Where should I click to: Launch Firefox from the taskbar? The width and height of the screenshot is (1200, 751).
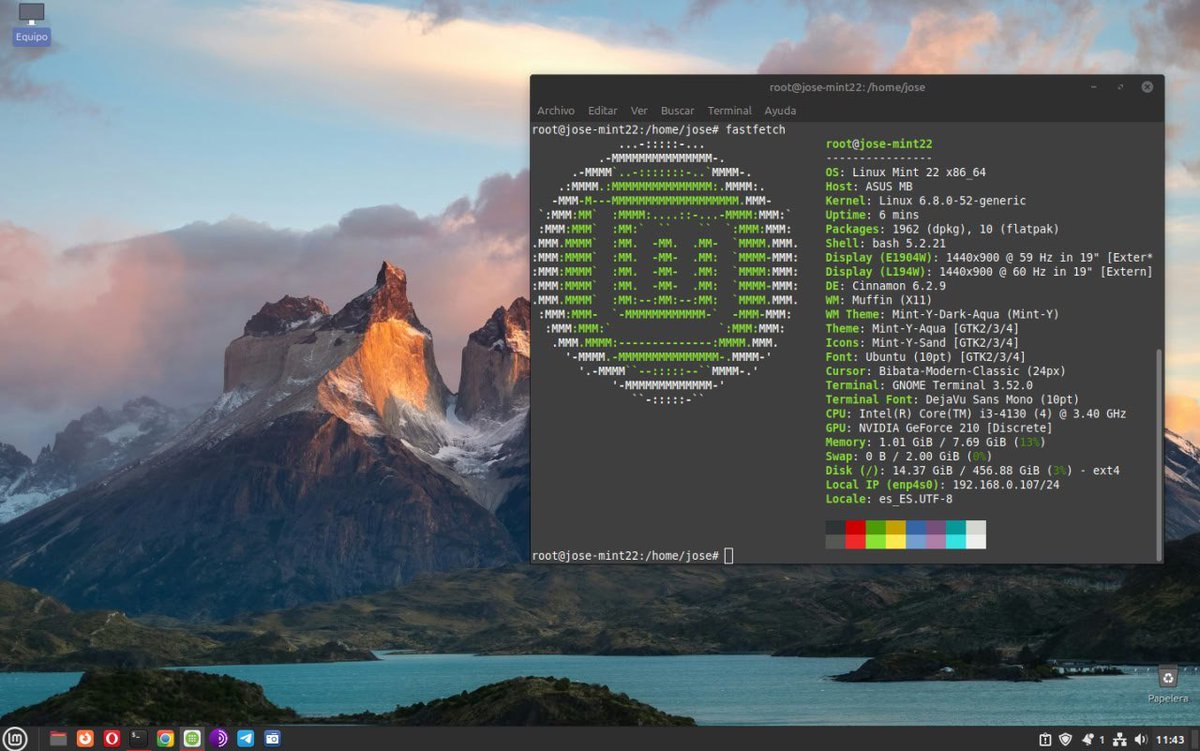[85, 739]
